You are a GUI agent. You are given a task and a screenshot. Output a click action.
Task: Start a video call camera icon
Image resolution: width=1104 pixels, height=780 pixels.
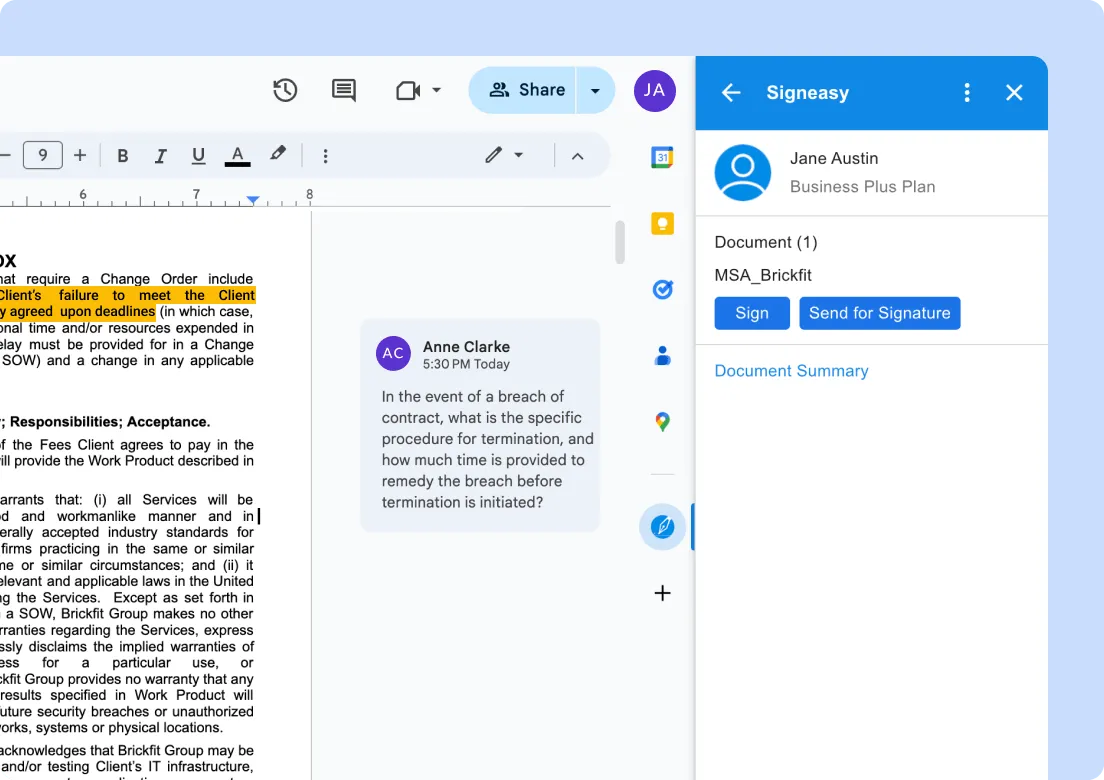[408, 90]
